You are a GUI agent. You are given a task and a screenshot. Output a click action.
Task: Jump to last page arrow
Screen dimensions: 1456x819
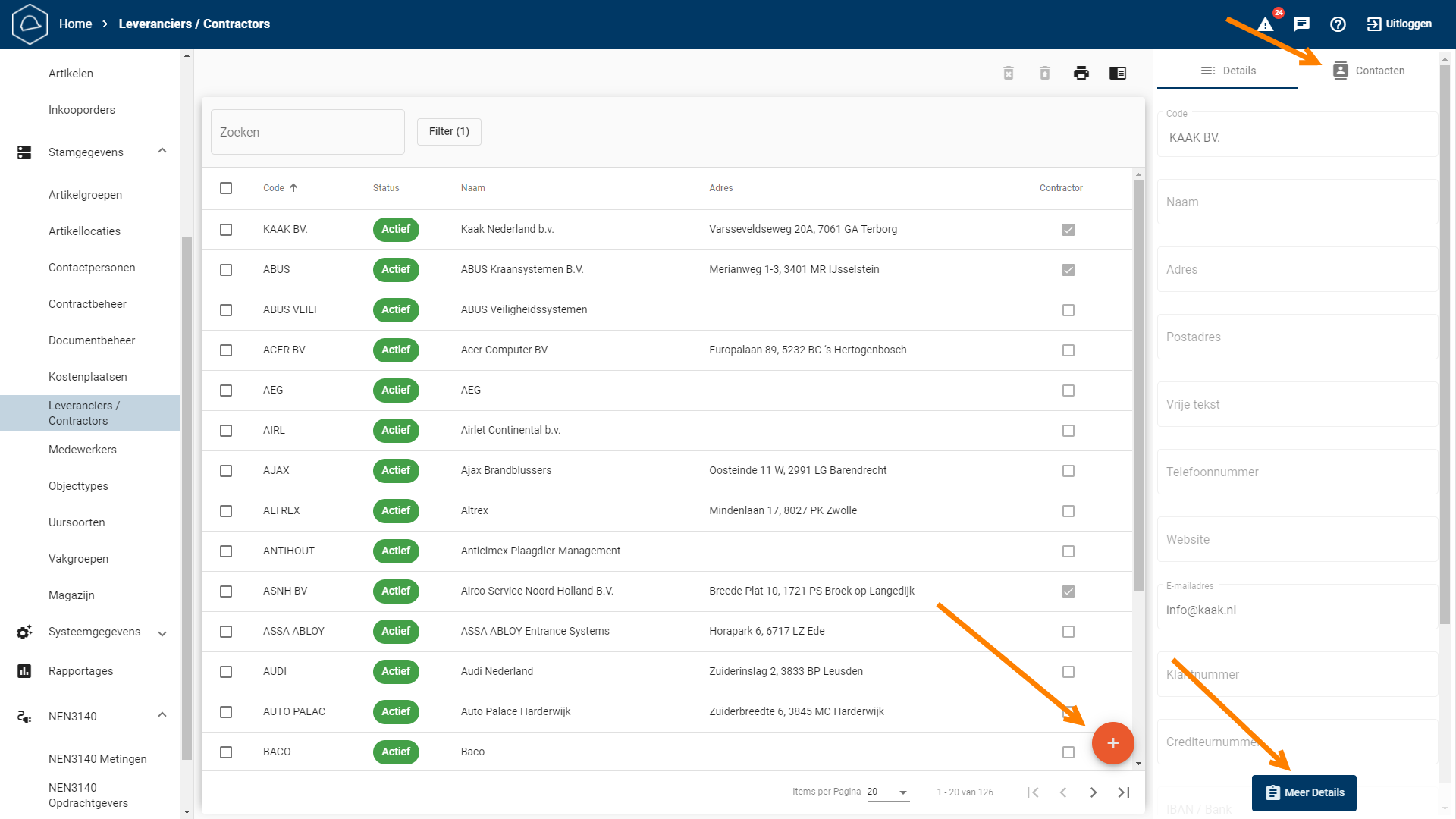(x=1124, y=792)
